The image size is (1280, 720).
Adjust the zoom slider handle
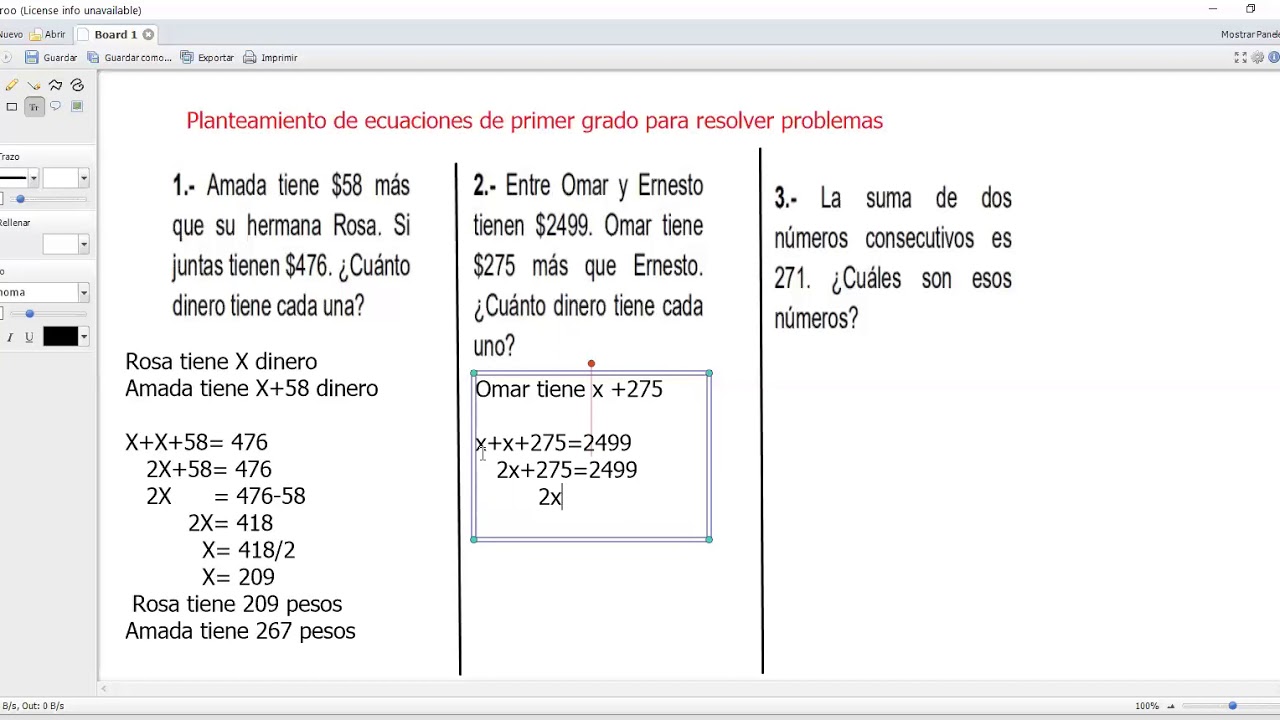[1232, 706]
